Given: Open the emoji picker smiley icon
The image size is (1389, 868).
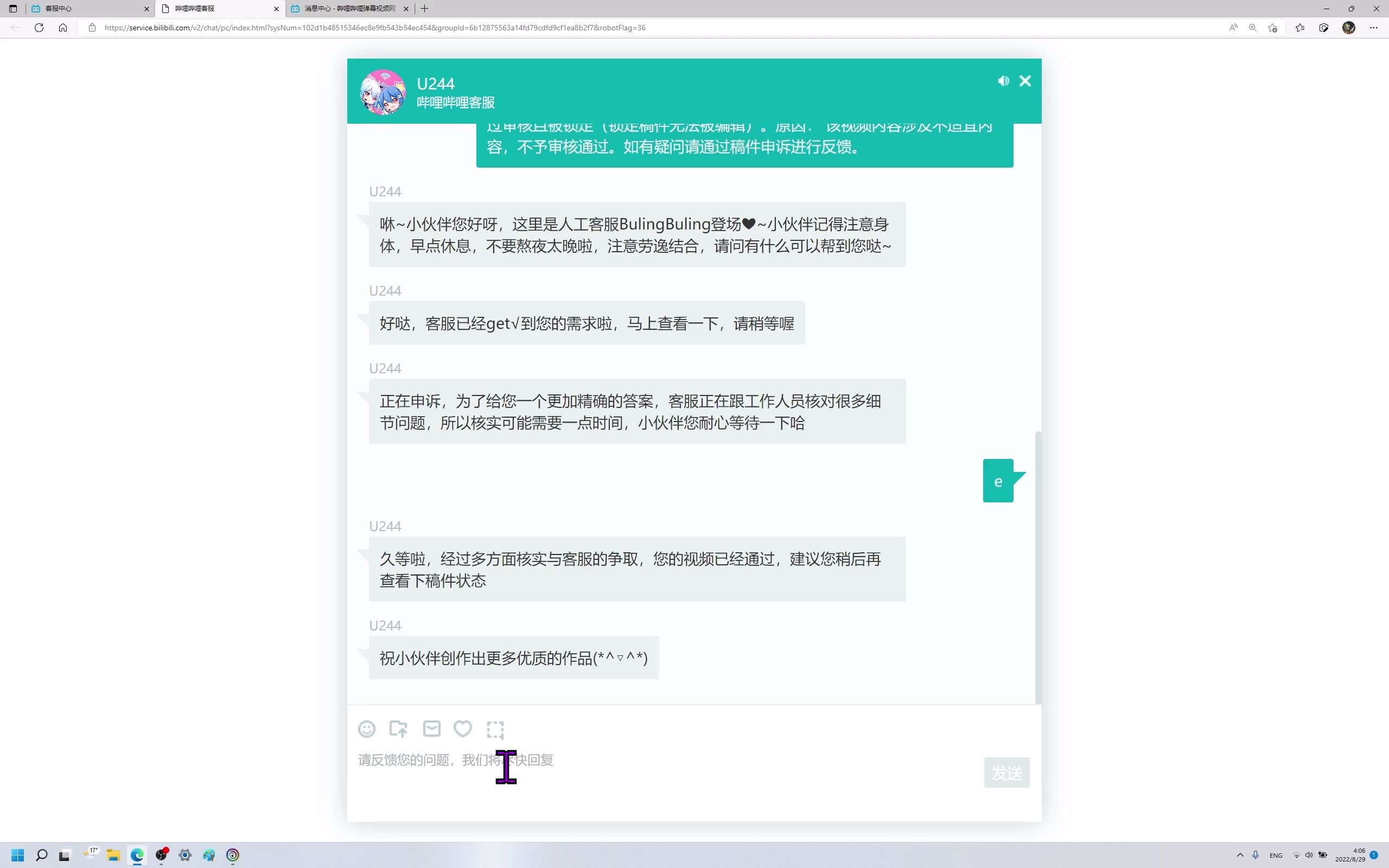Looking at the screenshot, I should point(367,729).
